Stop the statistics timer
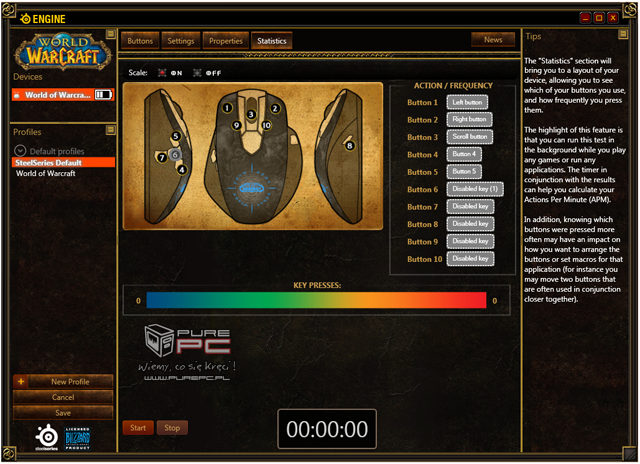Image resolution: width=640 pixels, height=464 pixels. pos(172,428)
